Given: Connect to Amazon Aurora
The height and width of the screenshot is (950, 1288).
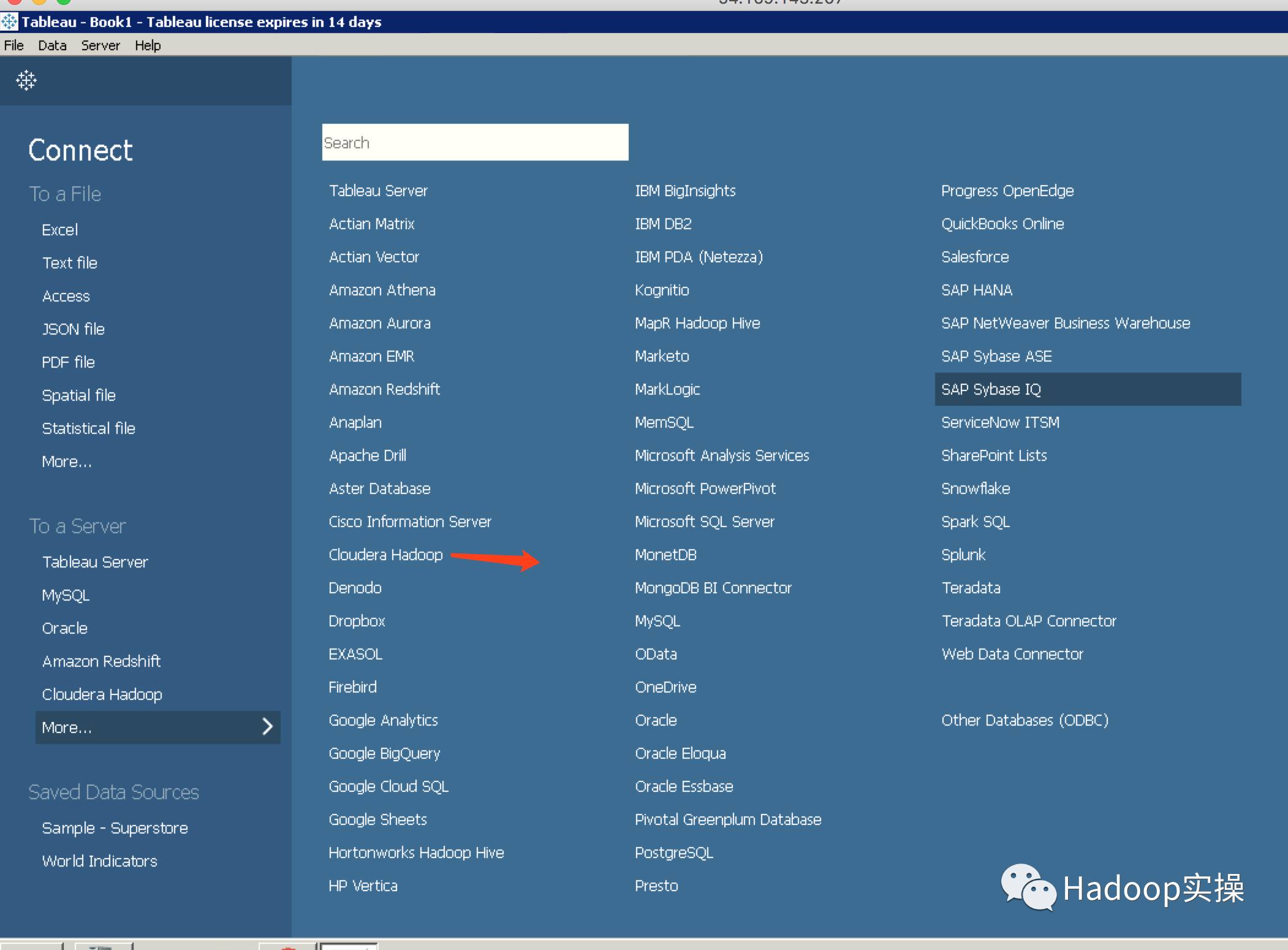Looking at the screenshot, I should [380, 323].
